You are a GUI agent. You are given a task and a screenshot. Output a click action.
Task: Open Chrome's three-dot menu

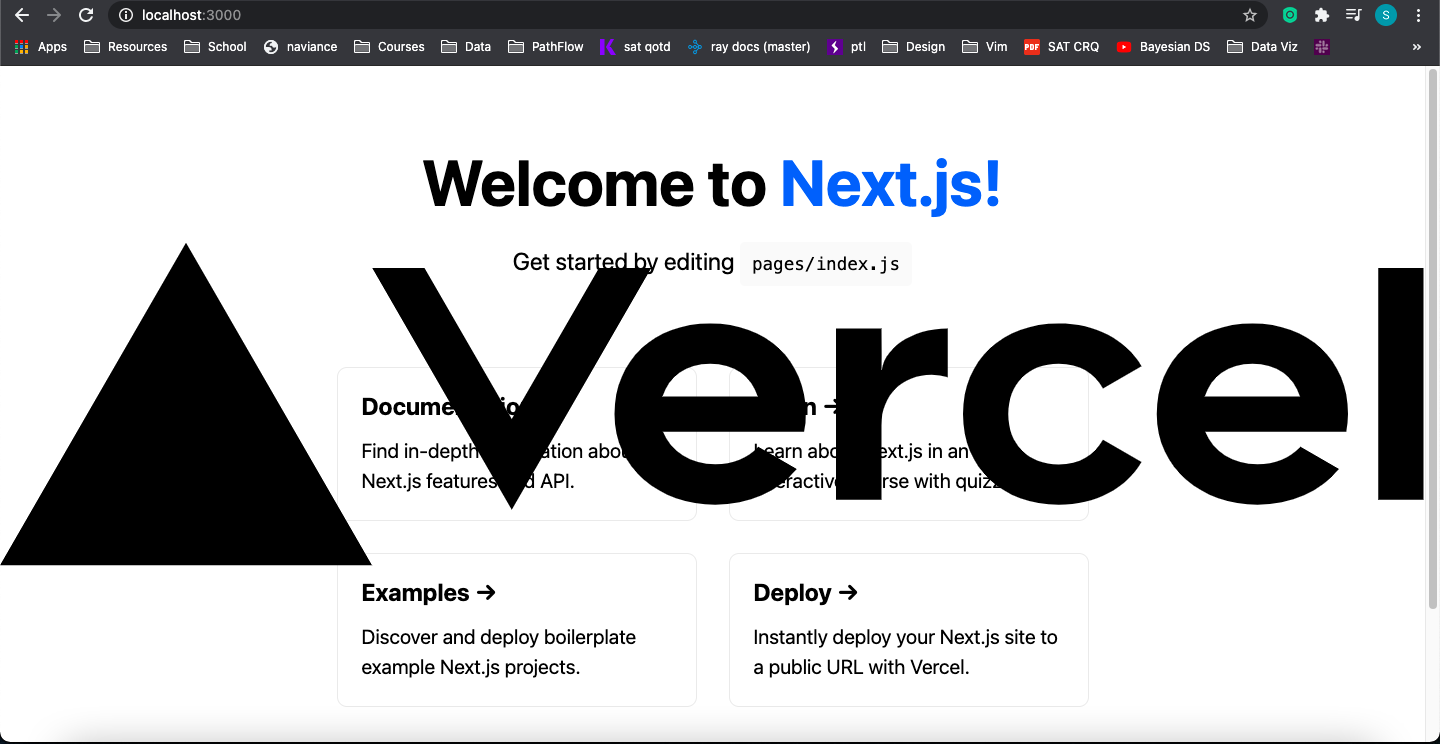coord(1419,15)
